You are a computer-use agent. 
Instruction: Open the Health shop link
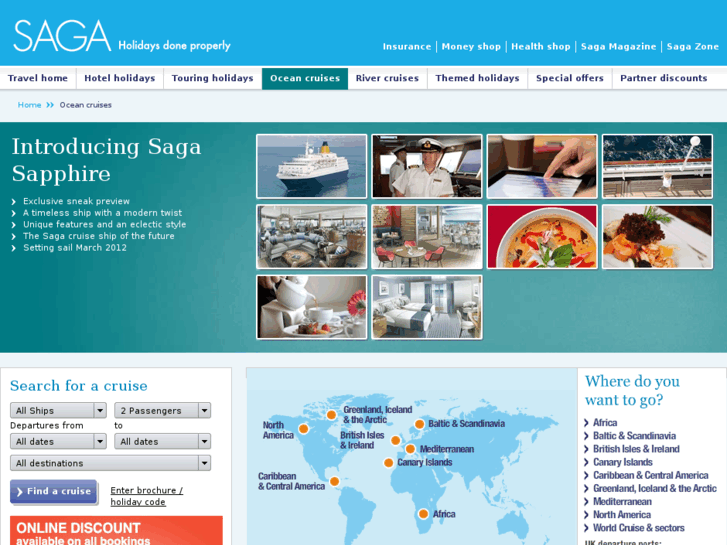[x=541, y=46]
